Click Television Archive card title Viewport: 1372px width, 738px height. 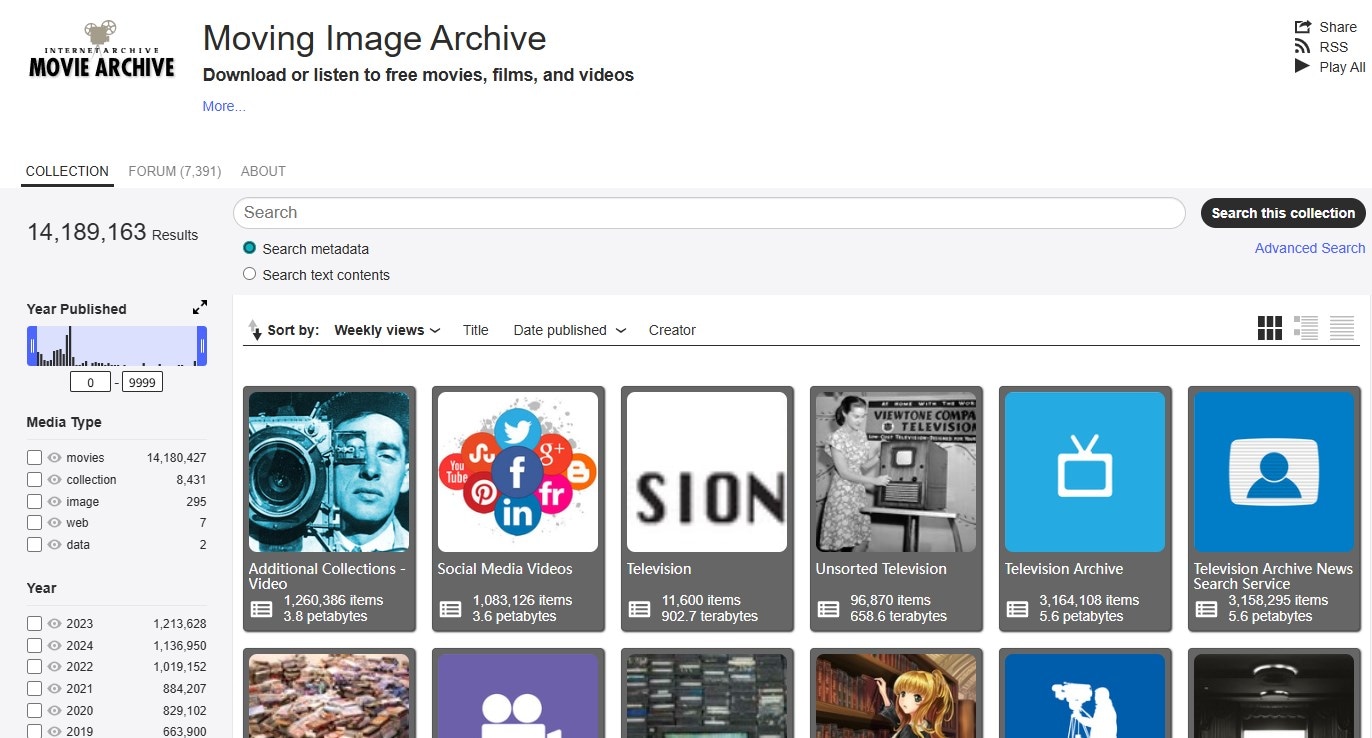point(1064,569)
